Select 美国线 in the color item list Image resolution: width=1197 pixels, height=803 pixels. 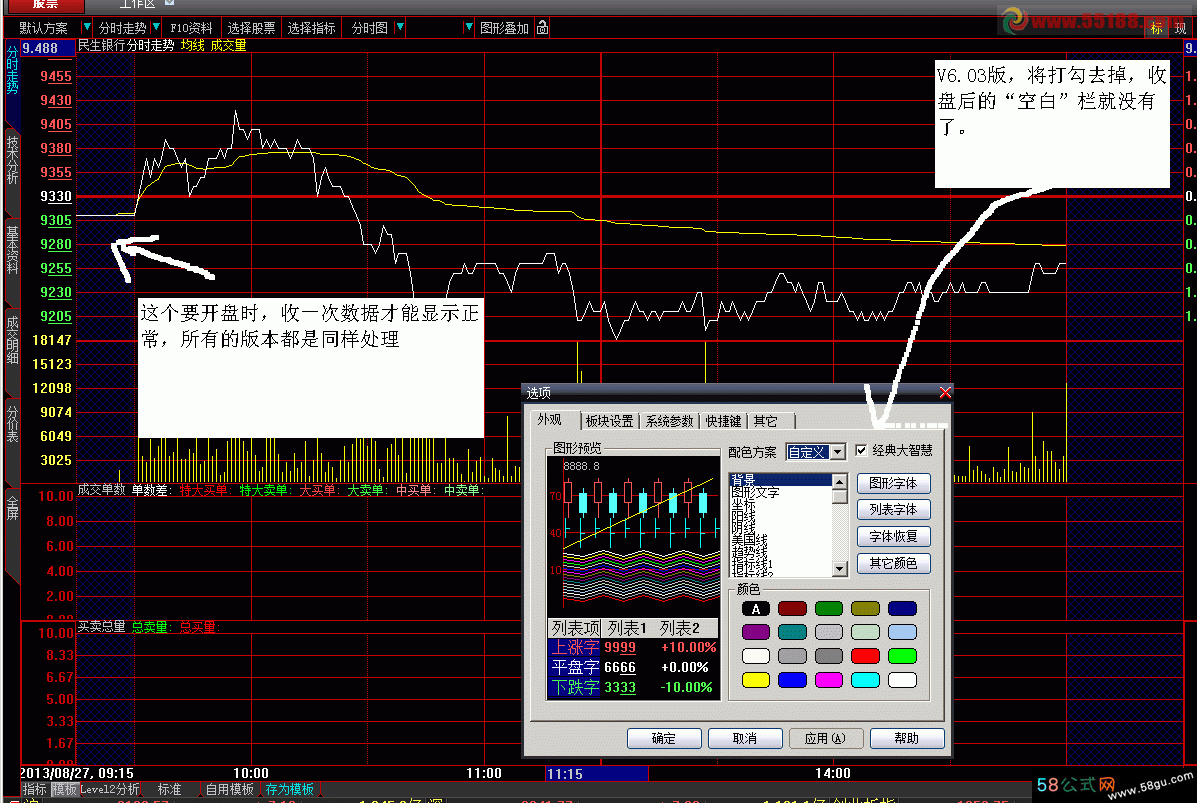click(749, 540)
